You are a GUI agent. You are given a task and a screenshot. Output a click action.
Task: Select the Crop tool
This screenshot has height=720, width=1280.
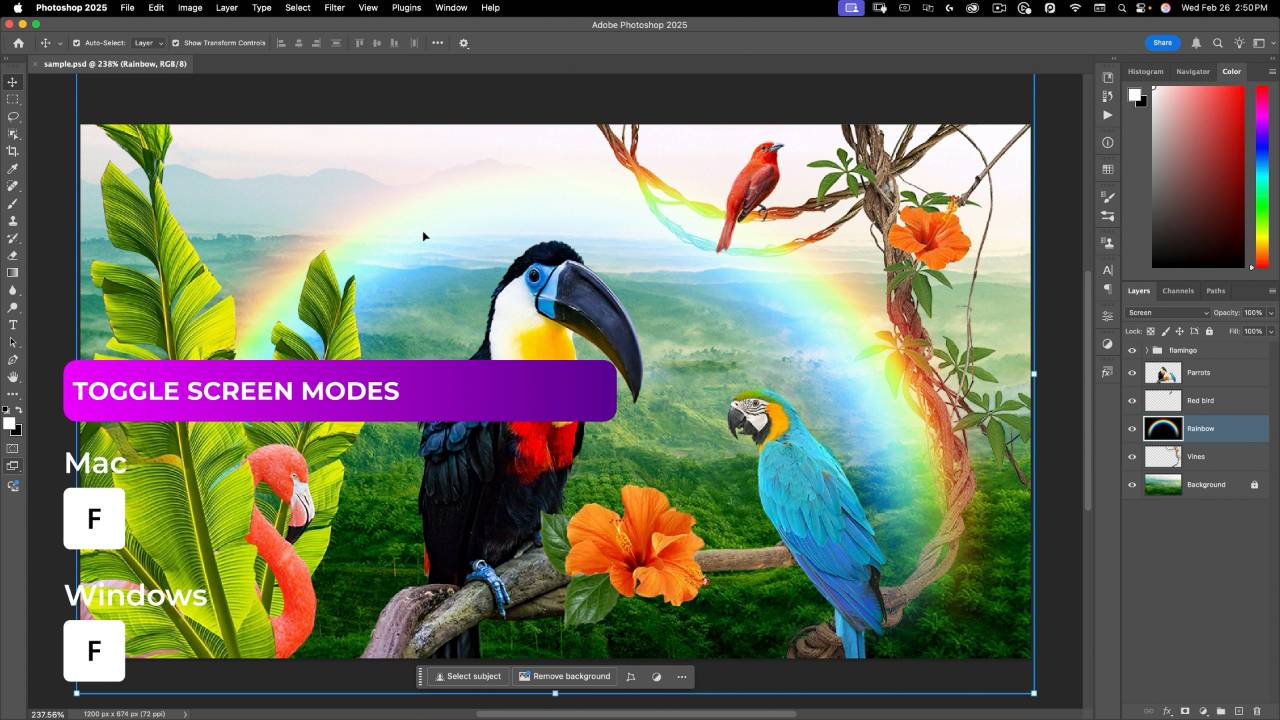pos(13,151)
